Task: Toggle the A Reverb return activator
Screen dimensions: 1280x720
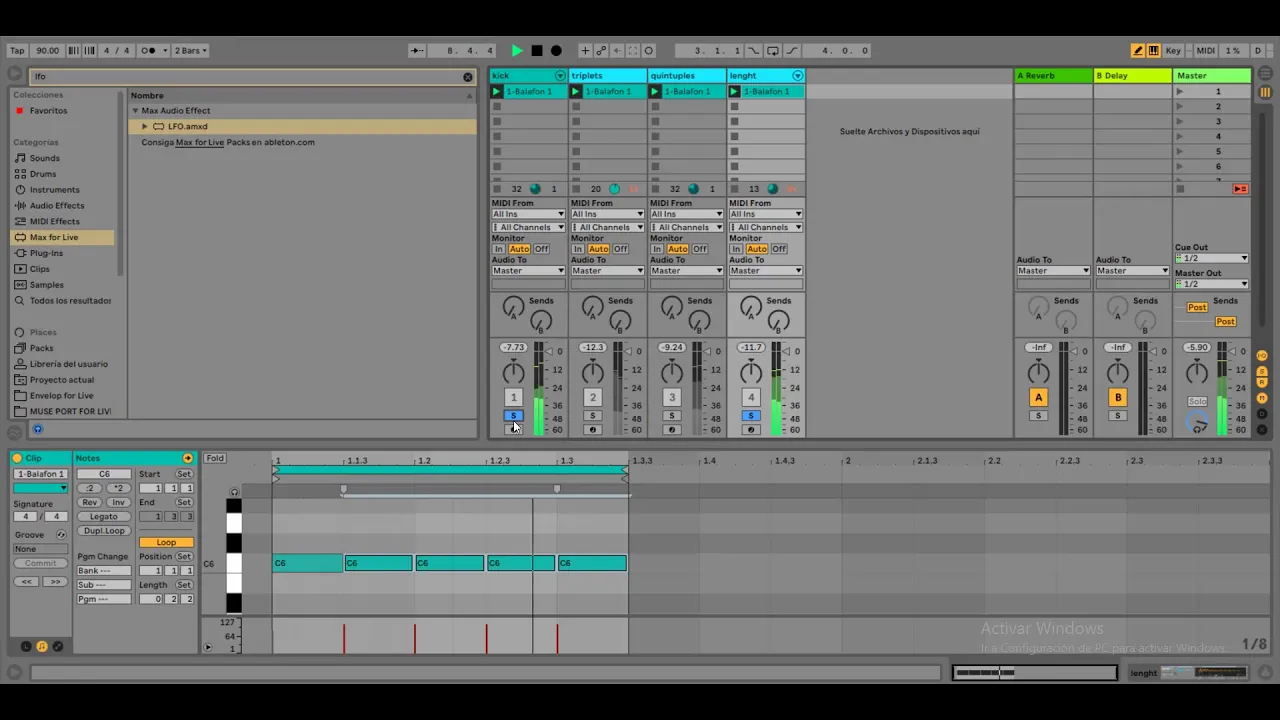Action: click(1038, 398)
